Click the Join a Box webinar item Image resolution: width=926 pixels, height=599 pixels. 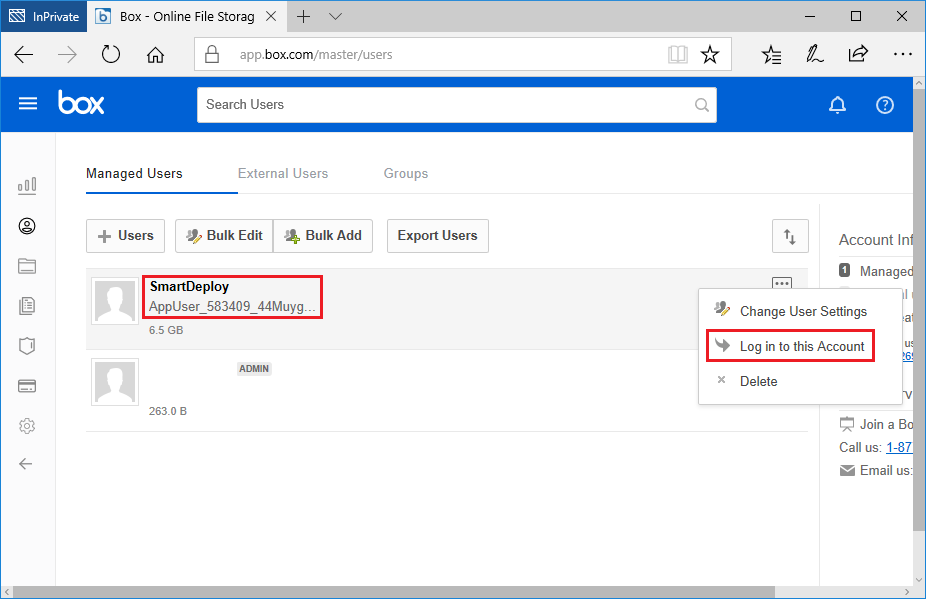pyautogui.click(x=876, y=424)
